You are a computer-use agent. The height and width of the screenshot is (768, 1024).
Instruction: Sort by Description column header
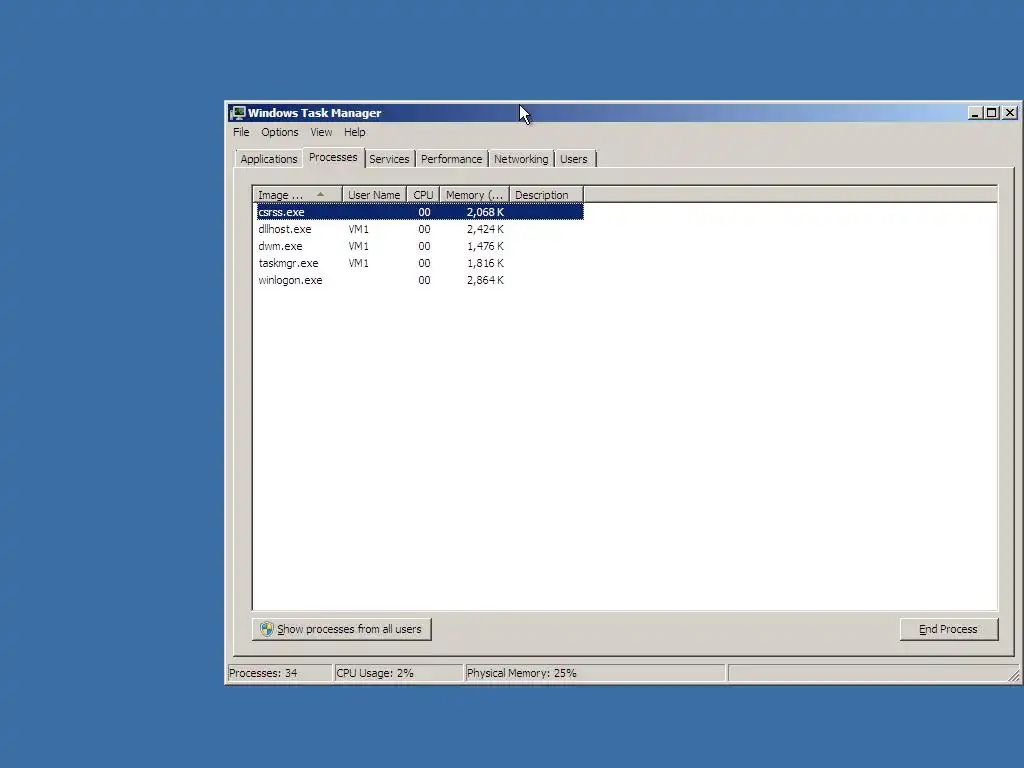[546, 195]
